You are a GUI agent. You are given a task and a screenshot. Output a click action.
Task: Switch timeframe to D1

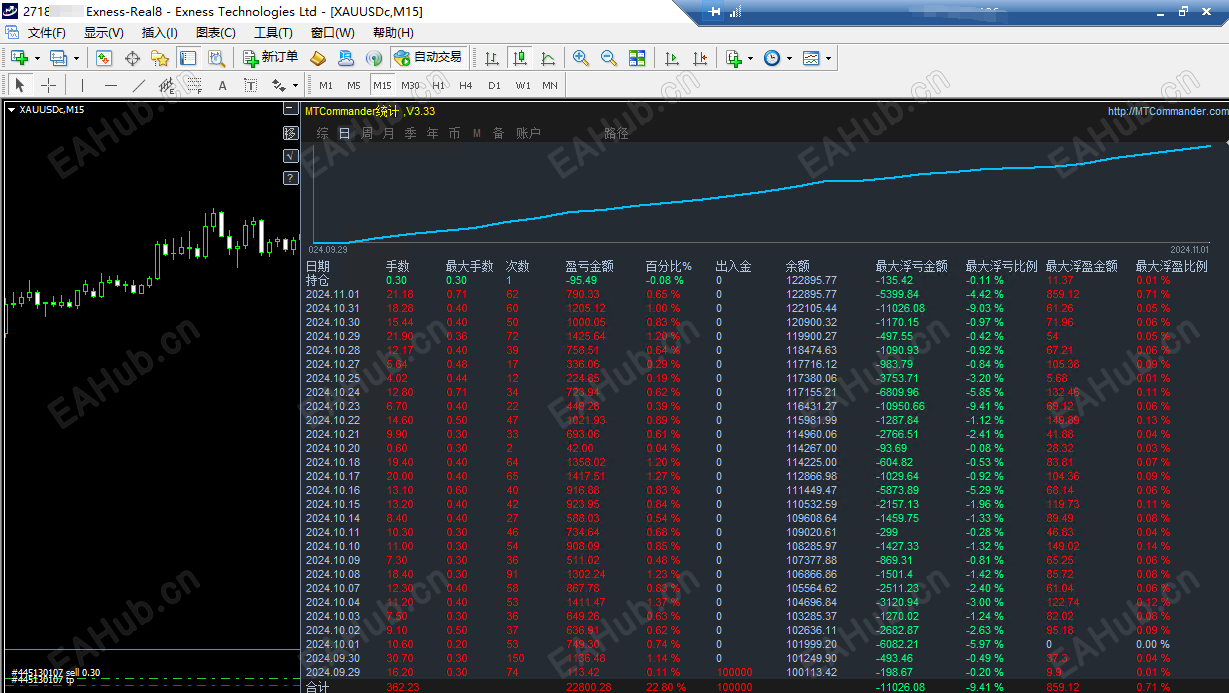click(x=494, y=85)
